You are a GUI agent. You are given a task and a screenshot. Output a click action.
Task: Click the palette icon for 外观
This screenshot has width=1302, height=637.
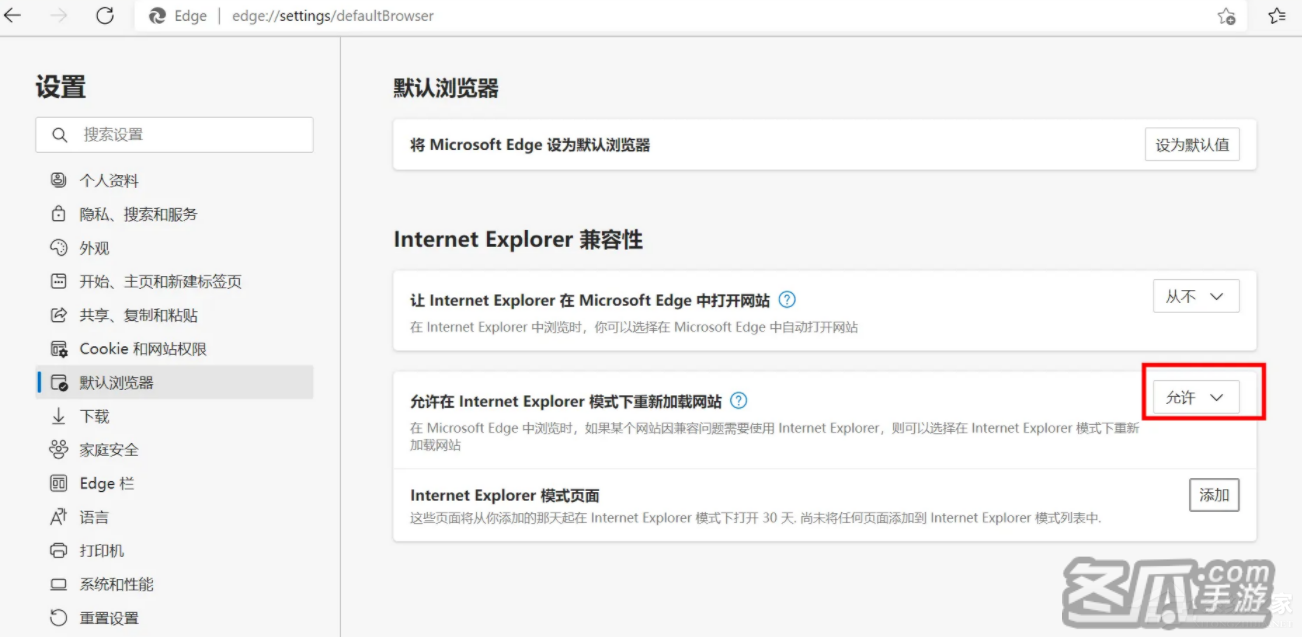point(58,248)
